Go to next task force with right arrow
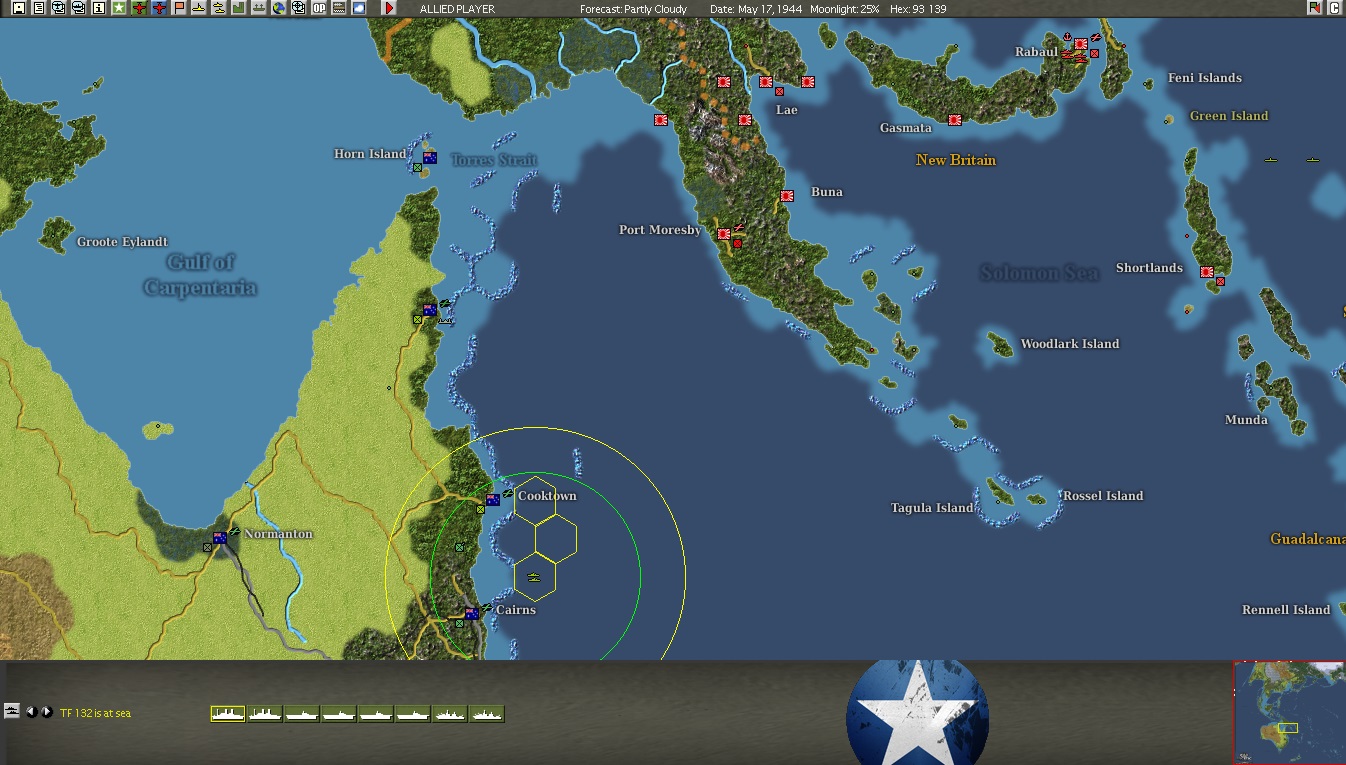 coord(46,712)
